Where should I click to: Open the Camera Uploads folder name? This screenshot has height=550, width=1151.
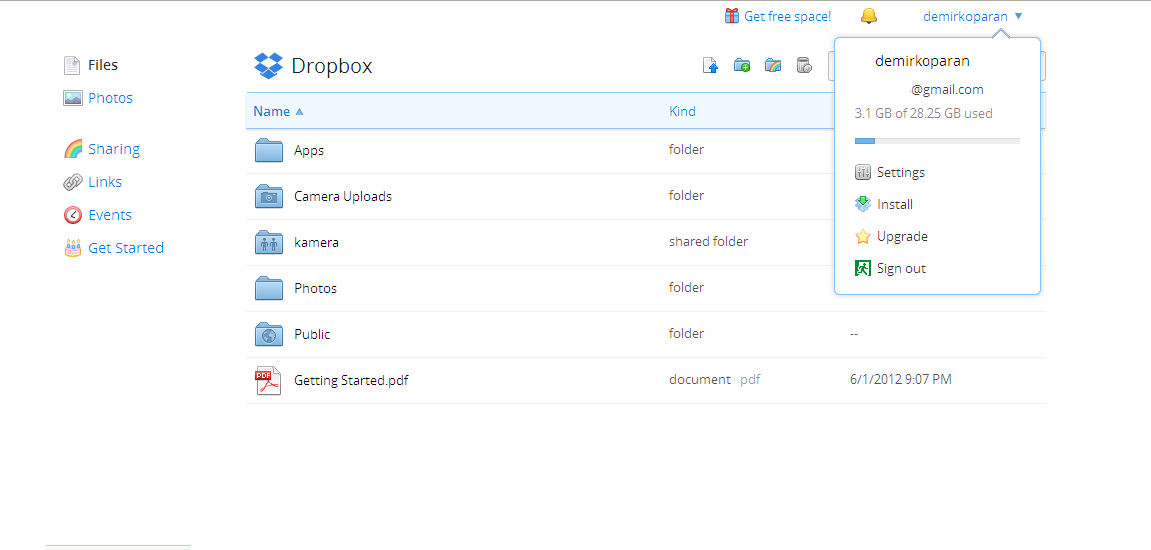343,197
